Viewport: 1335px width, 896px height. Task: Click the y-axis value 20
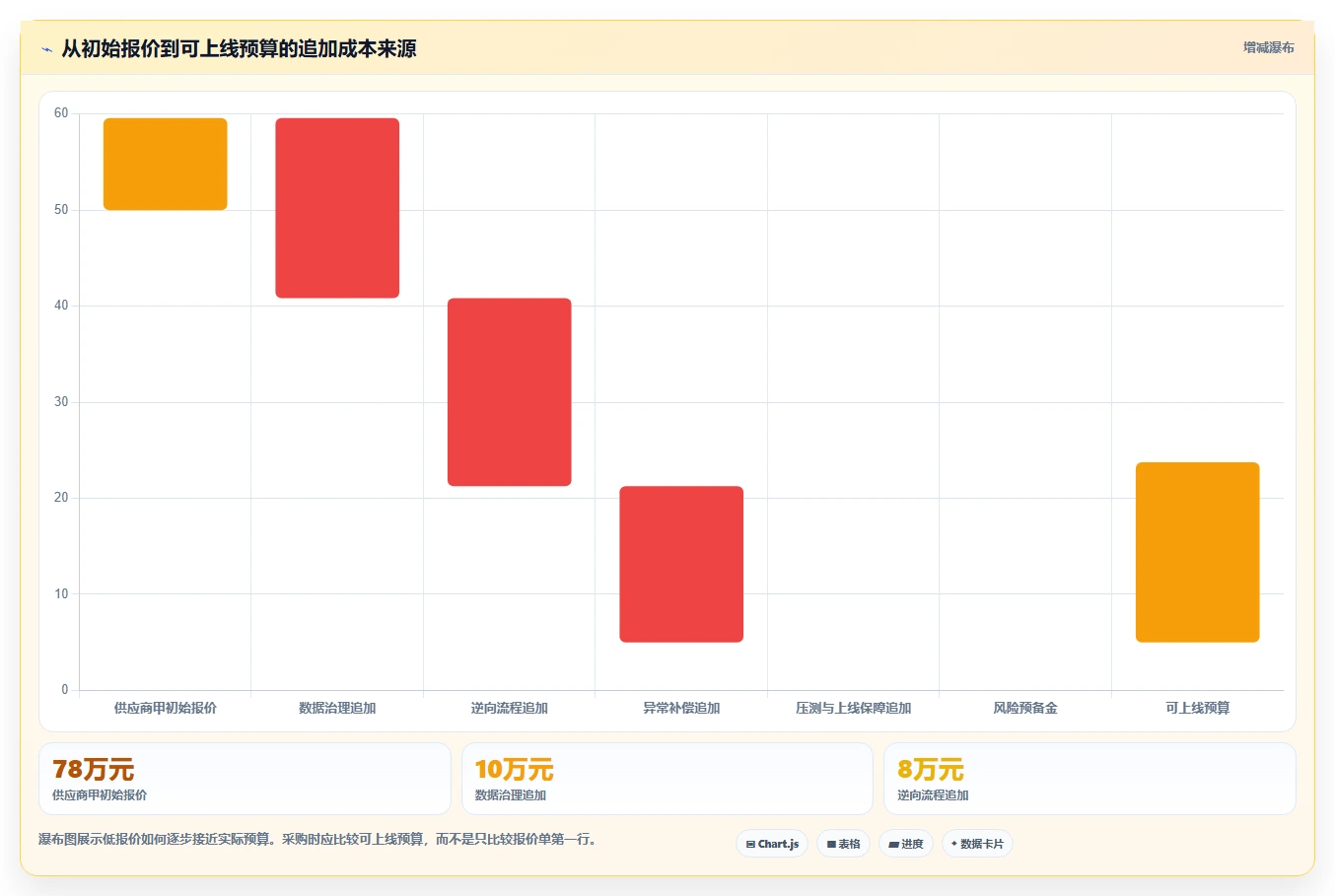click(61, 498)
